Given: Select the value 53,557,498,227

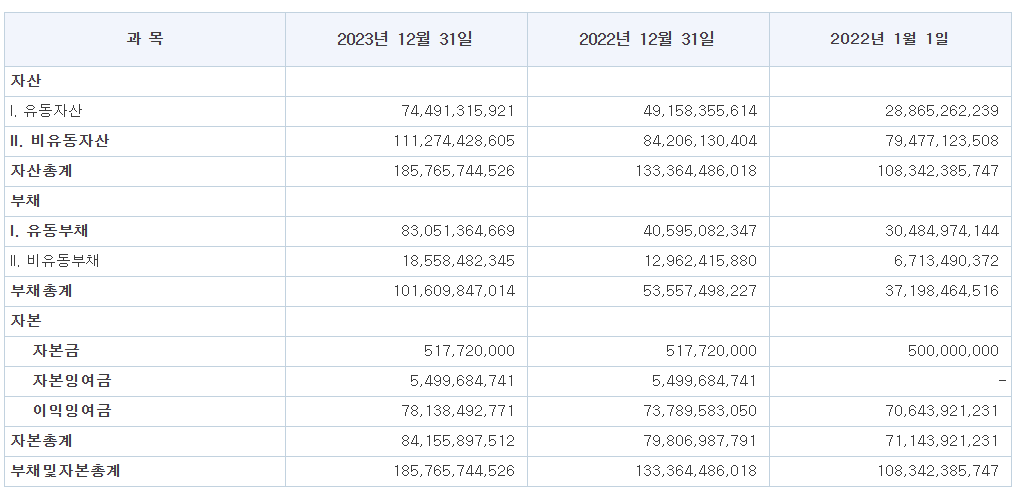Looking at the screenshot, I should click(x=700, y=291).
